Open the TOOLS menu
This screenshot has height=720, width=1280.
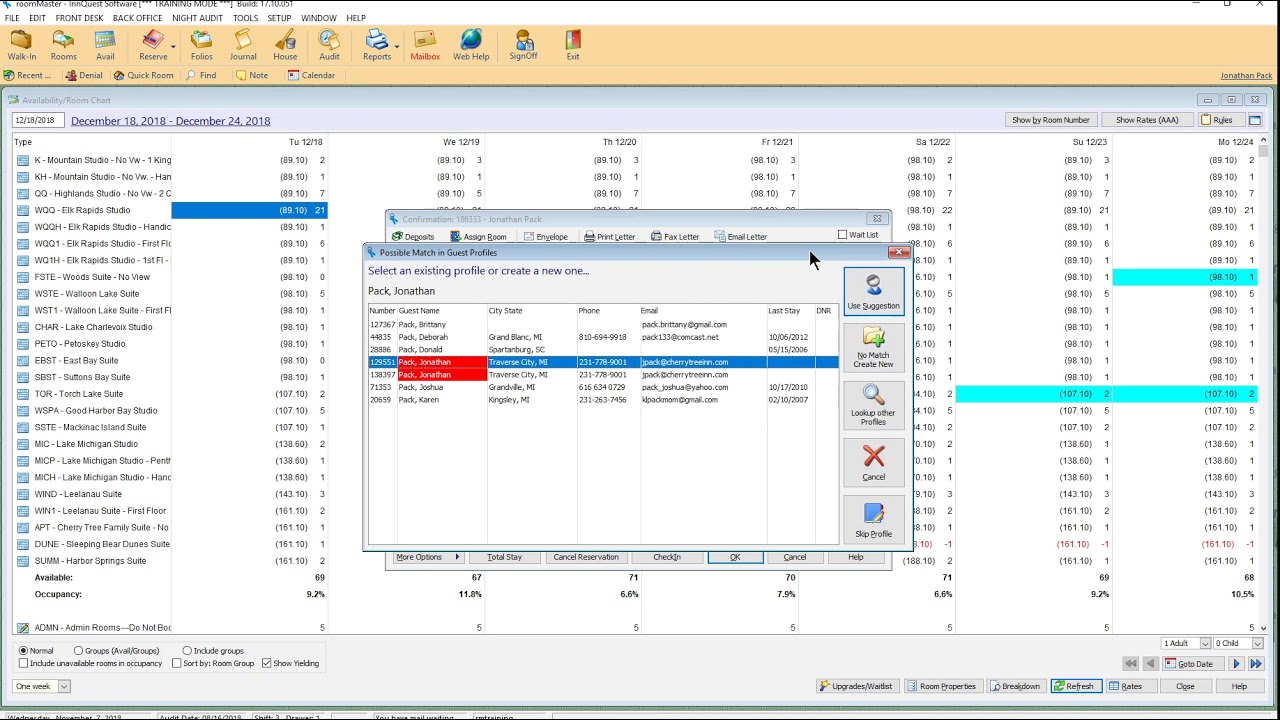pyautogui.click(x=245, y=18)
